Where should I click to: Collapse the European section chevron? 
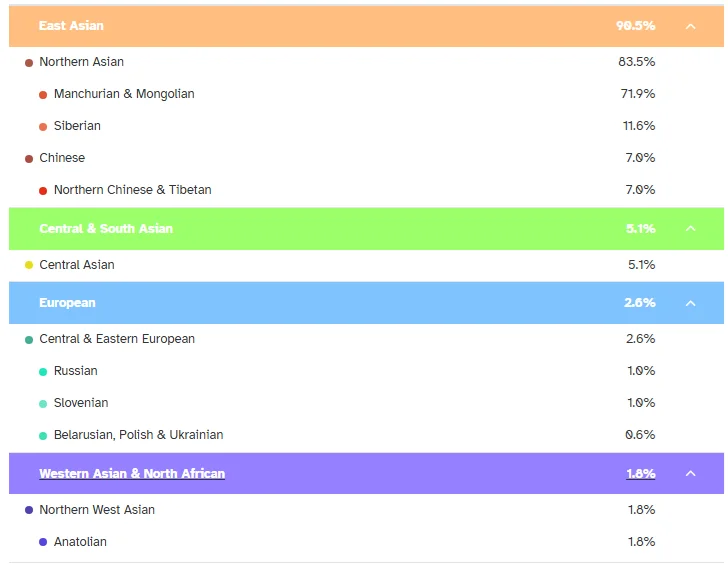pyautogui.click(x=690, y=303)
